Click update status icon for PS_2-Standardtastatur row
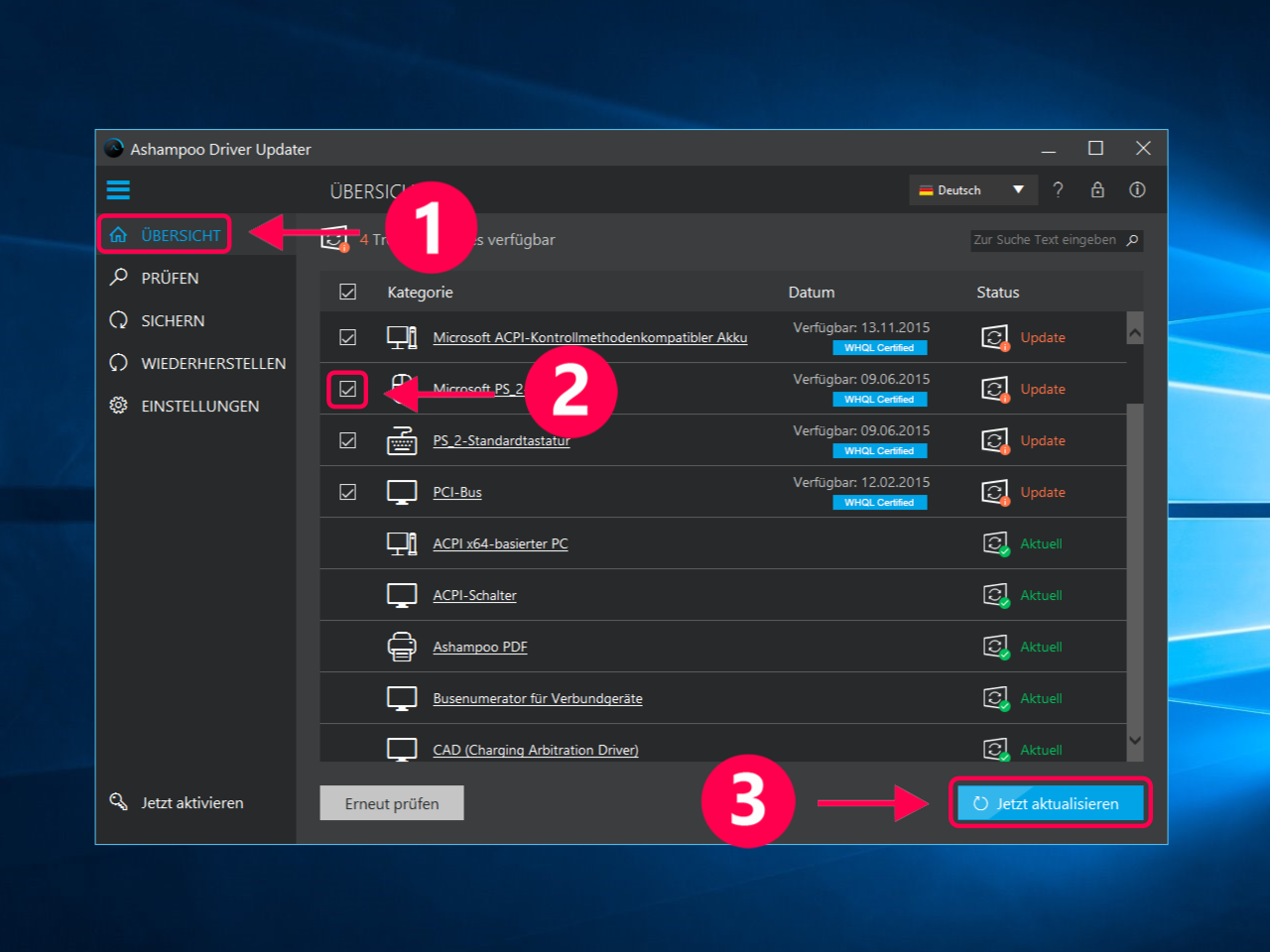Viewport: 1270px width, 952px height. click(995, 441)
